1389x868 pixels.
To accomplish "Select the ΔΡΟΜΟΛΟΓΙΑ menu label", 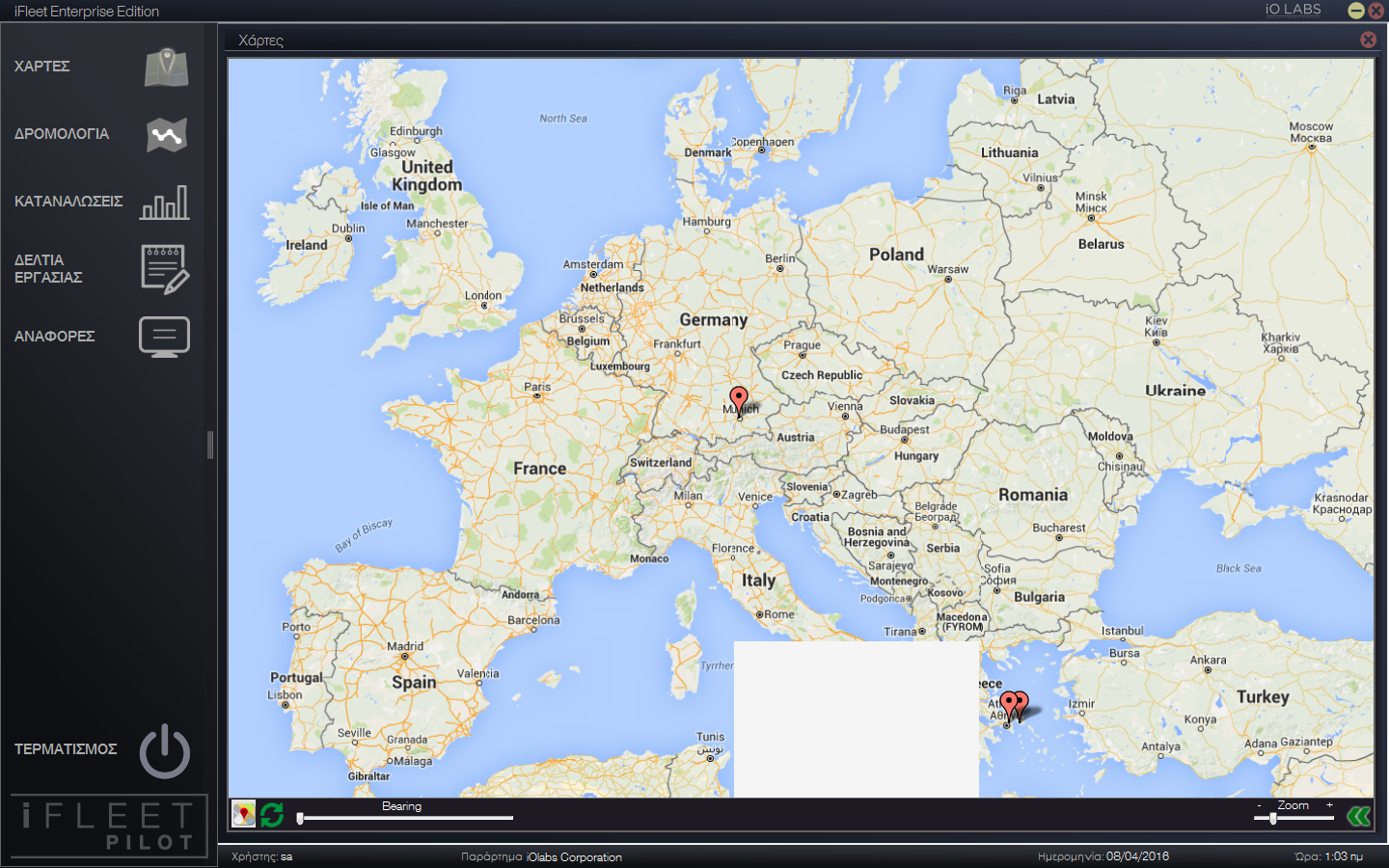I will point(62,134).
